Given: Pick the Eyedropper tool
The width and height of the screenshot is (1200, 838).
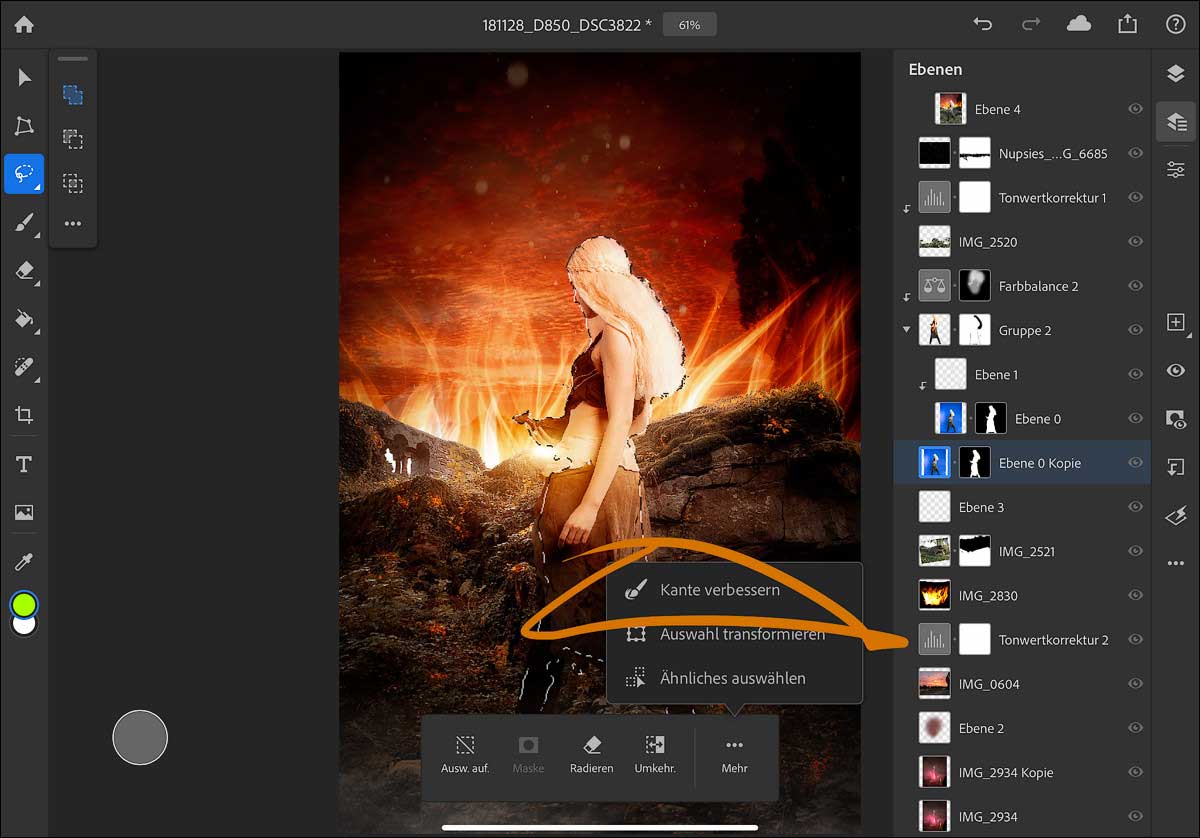Looking at the screenshot, I should (x=24, y=562).
